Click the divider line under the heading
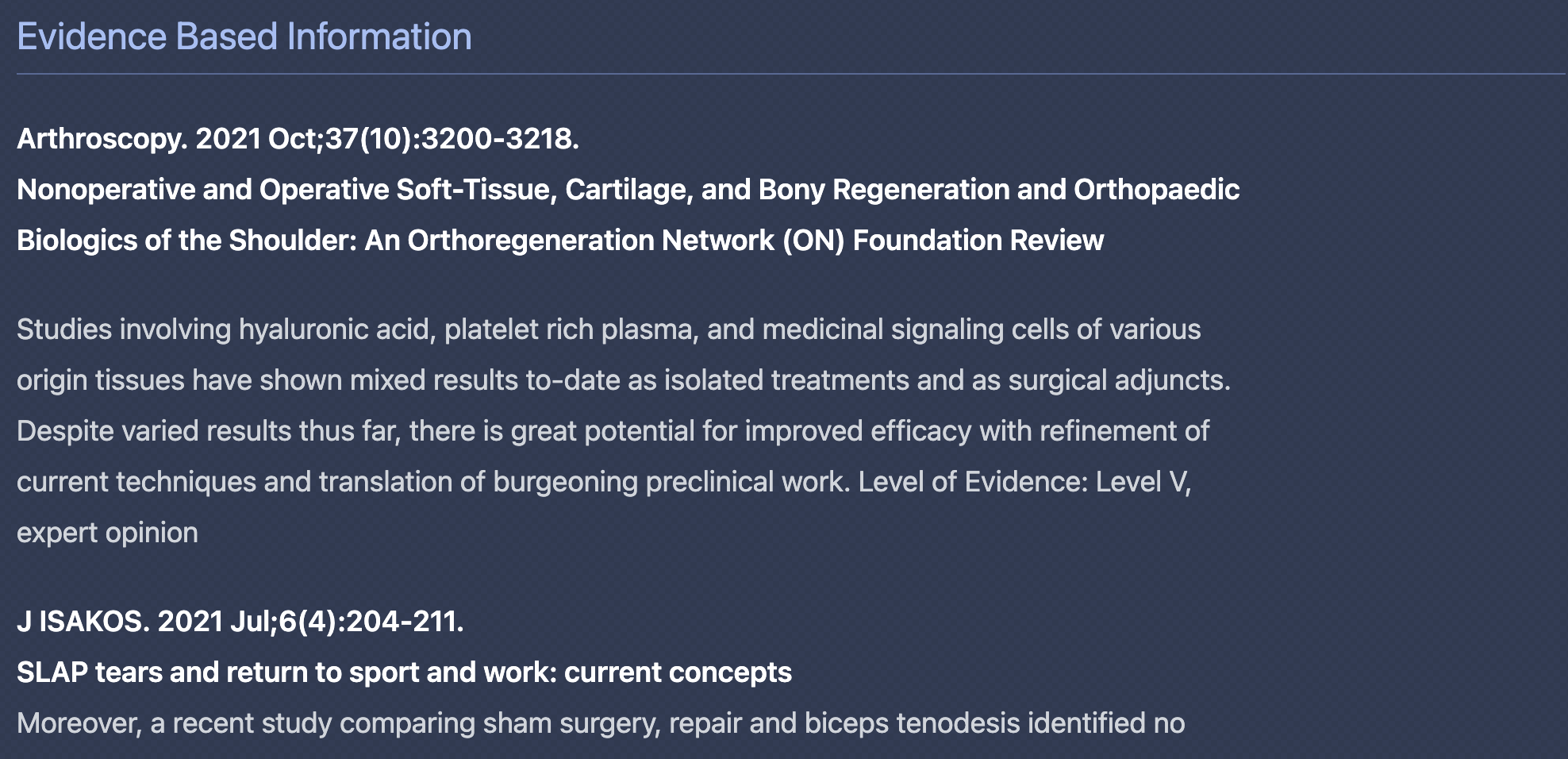The image size is (1568, 759). [790, 75]
